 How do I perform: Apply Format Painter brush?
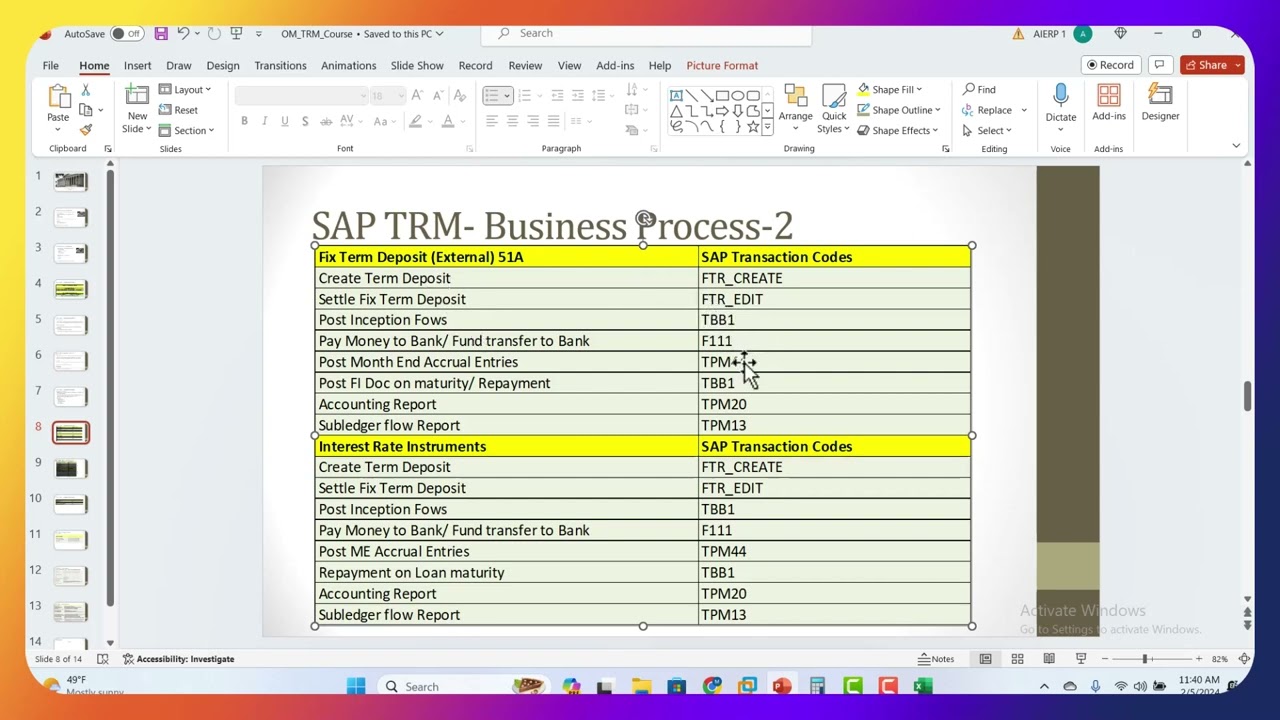[x=86, y=130]
